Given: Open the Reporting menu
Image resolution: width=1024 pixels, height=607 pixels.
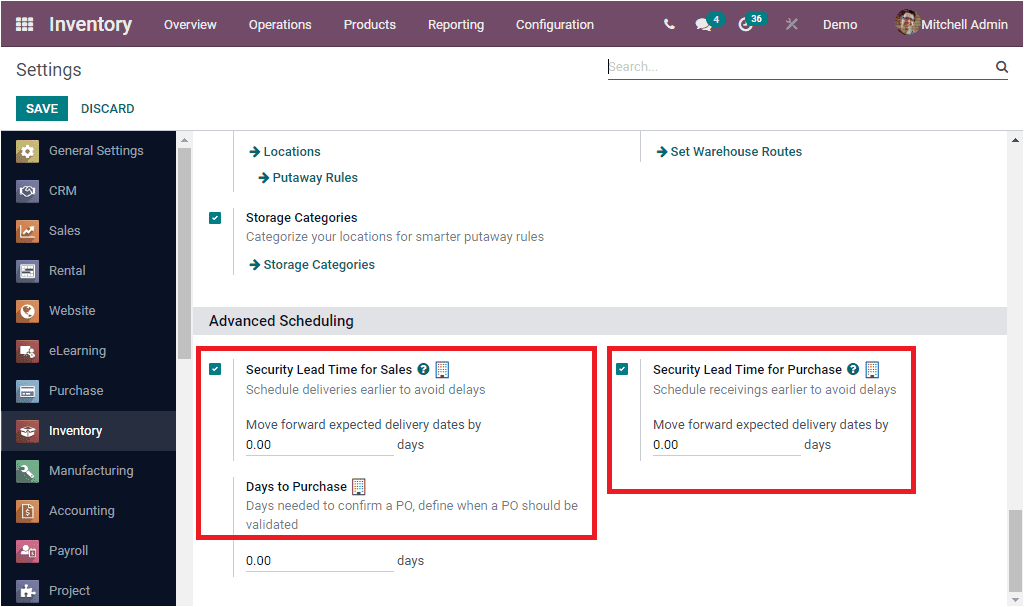Looking at the screenshot, I should tap(455, 24).
